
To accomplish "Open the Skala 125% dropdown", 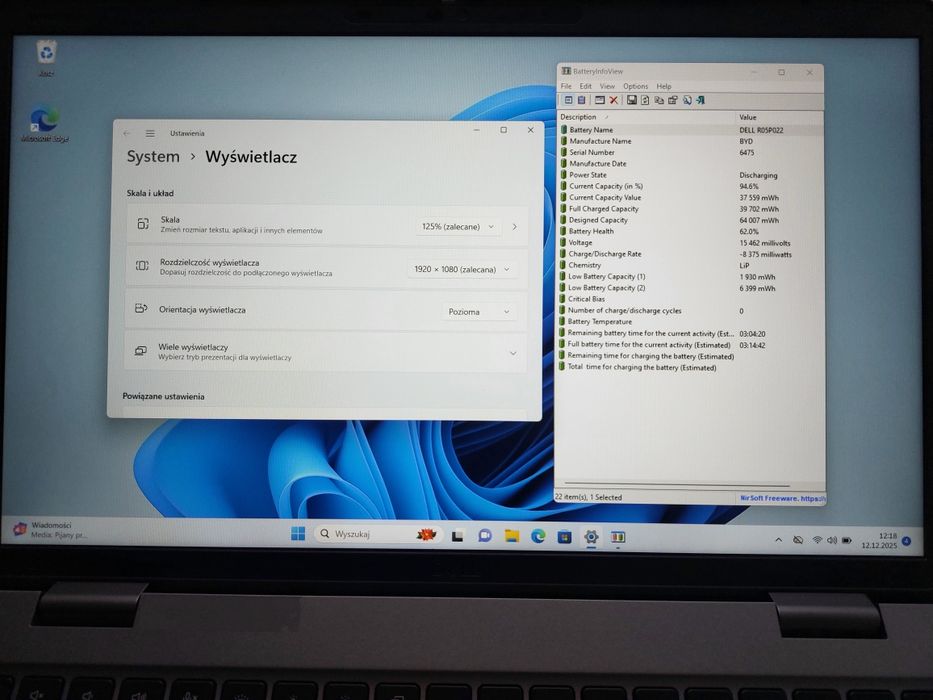I will [x=458, y=227].
